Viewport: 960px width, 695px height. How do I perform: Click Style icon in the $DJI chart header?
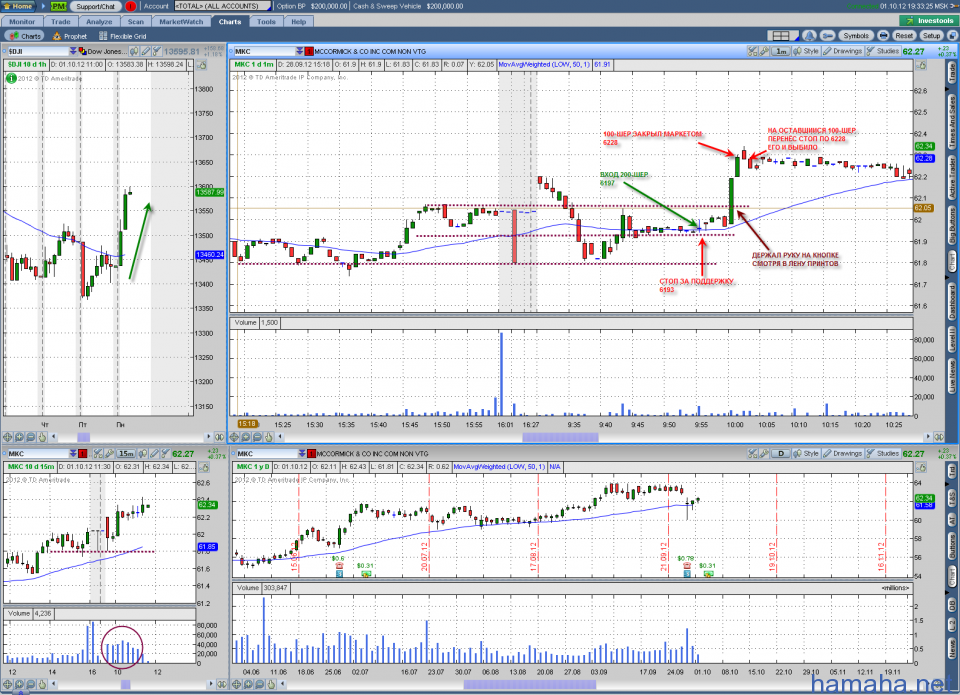coord(134,51)
